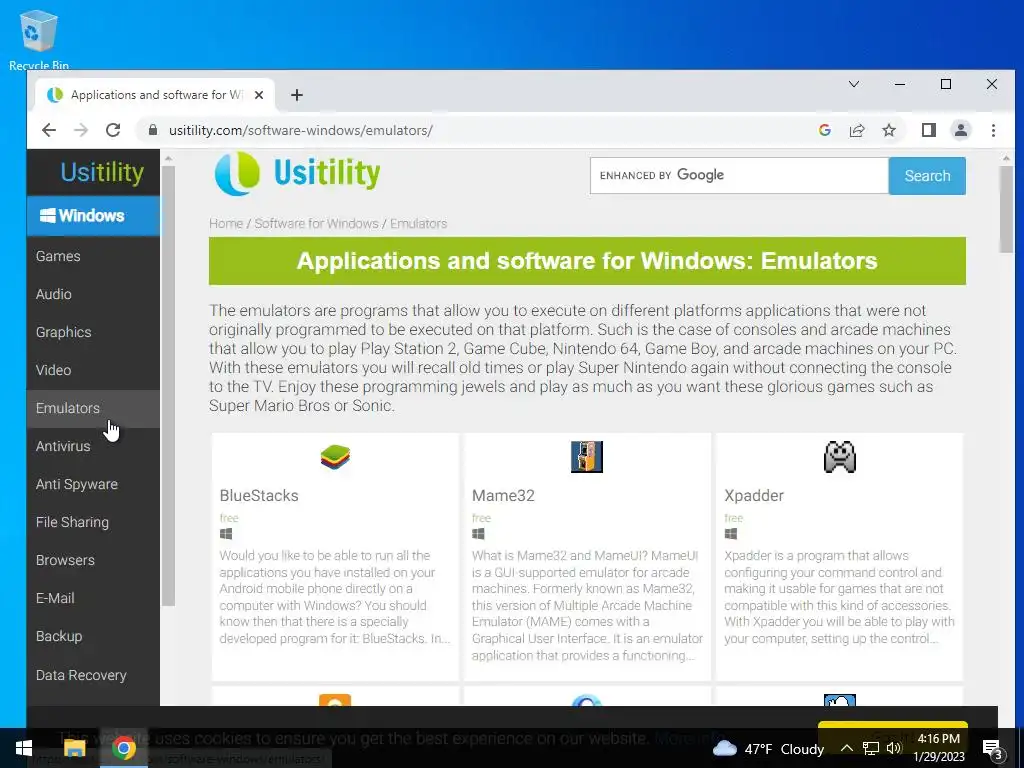The image size is (1024, 768).
Task: Click the BlueStacks app icon
Action: click(335, 457)
